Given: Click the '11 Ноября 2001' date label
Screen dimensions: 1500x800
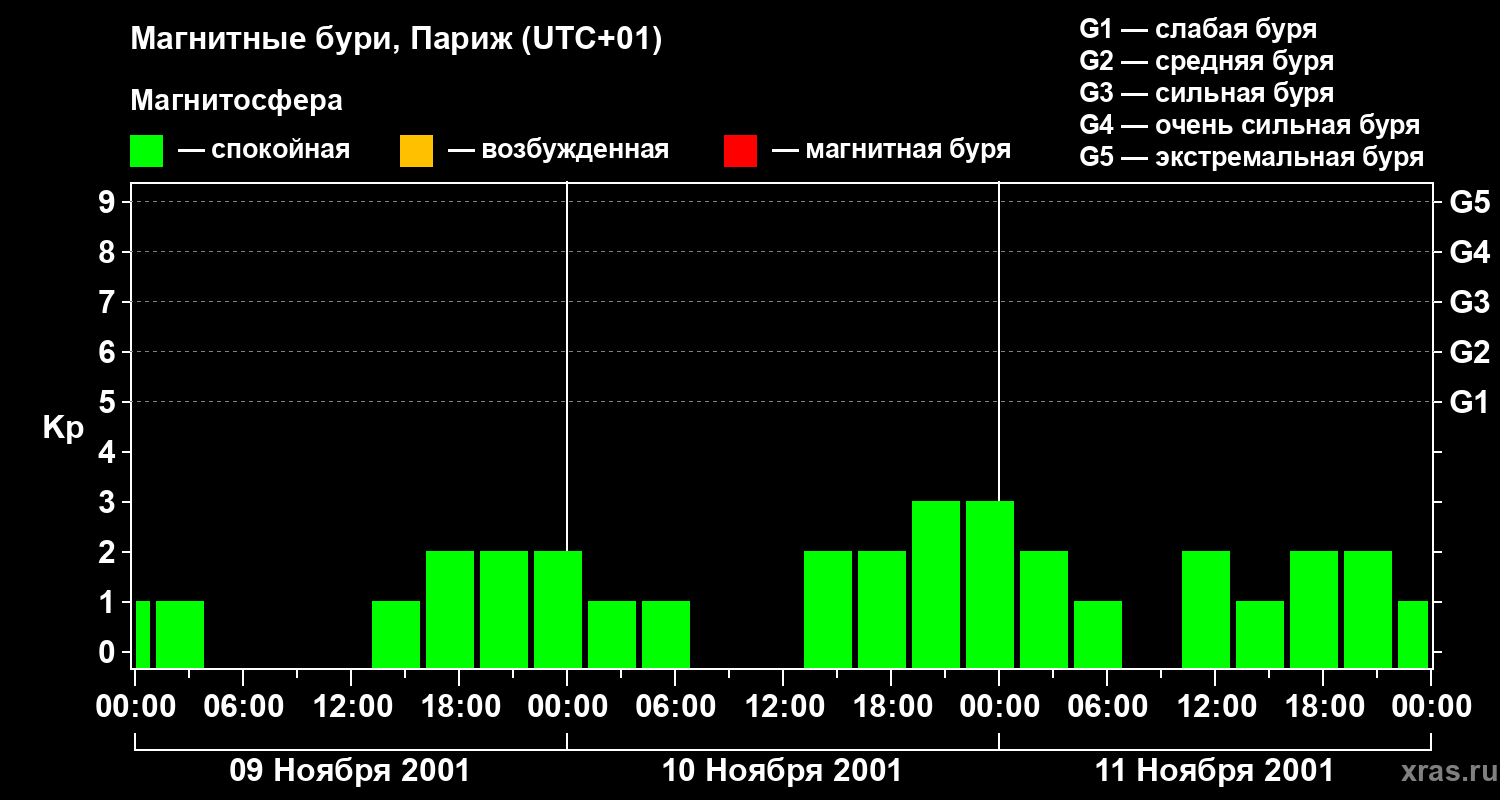Looking at the screenshot, I should [x=1214, y=771].
